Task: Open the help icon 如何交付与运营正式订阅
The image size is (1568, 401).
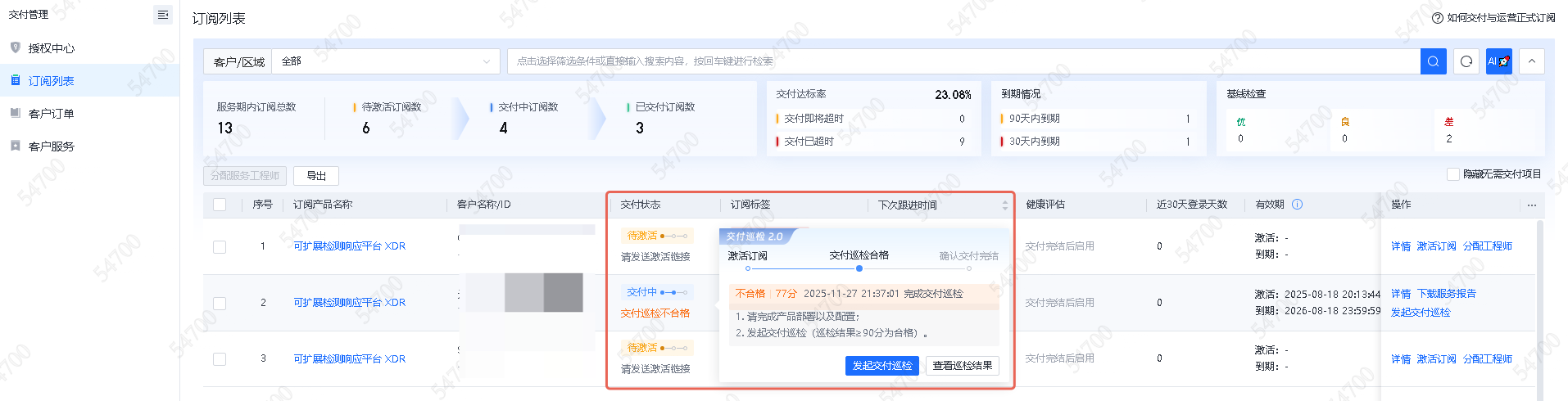Action: pos(1437,18)
